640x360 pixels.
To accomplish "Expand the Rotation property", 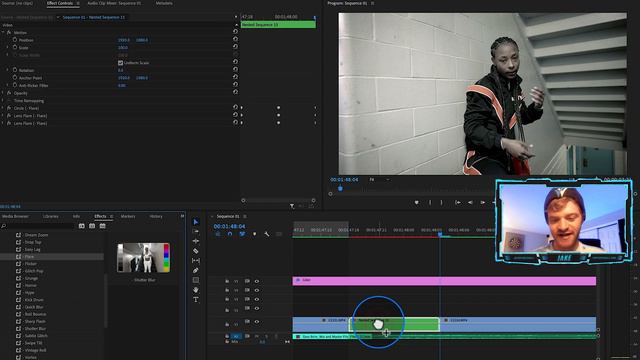I will click(7, 70).
